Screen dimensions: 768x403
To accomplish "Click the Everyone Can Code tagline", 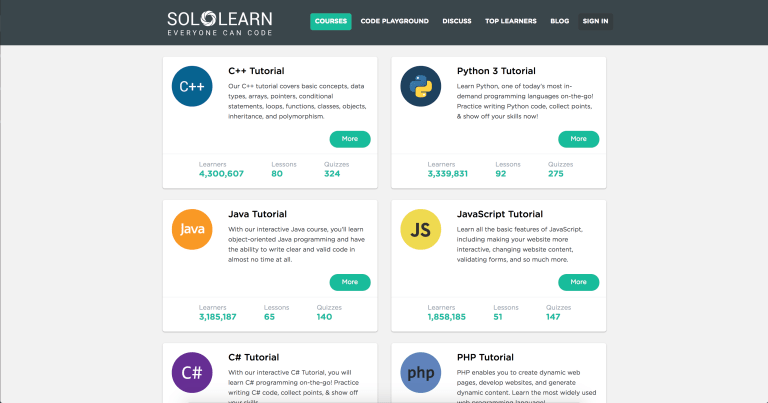I will tap(219, 33).
